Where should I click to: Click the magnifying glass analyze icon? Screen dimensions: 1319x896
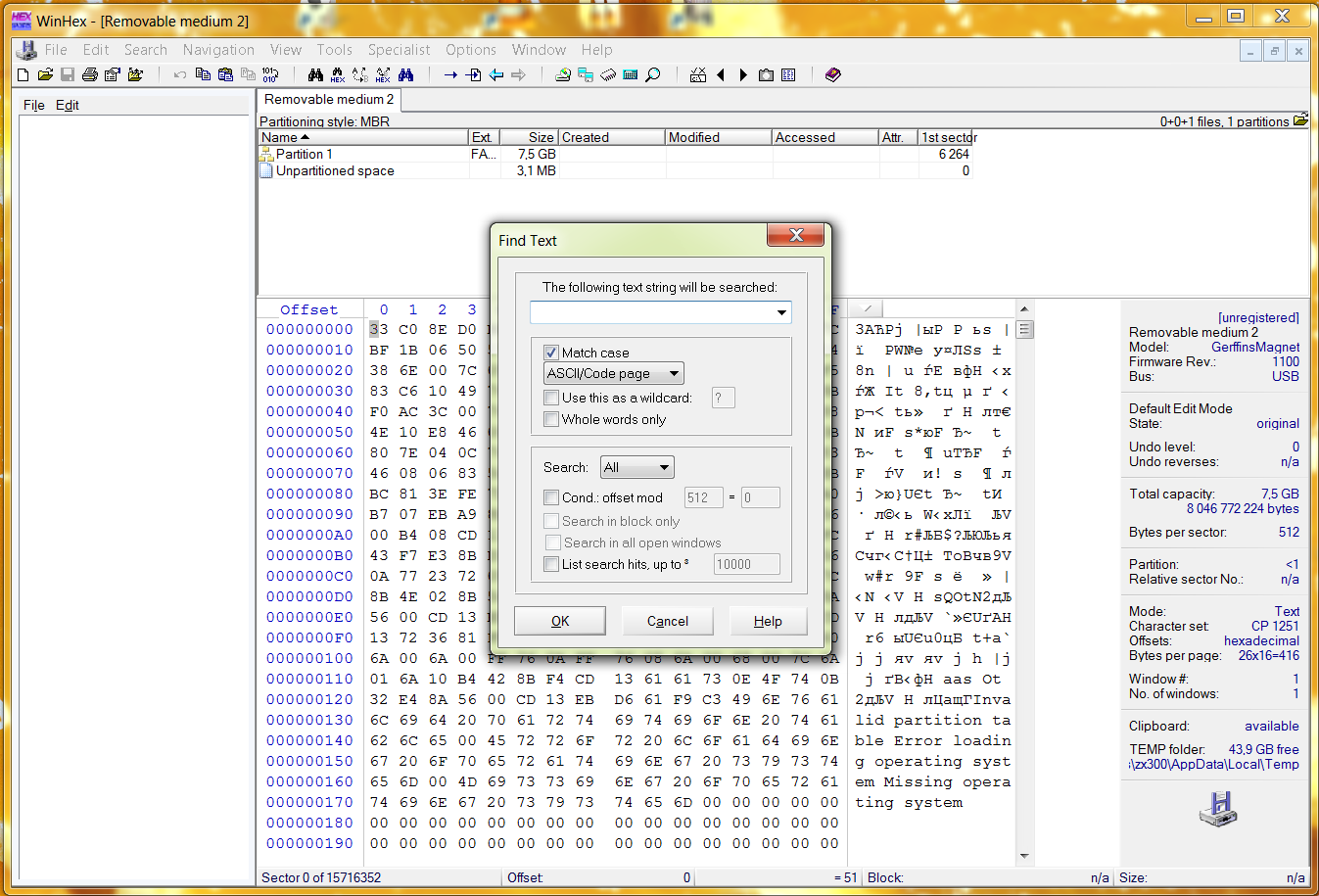(653, 74)
